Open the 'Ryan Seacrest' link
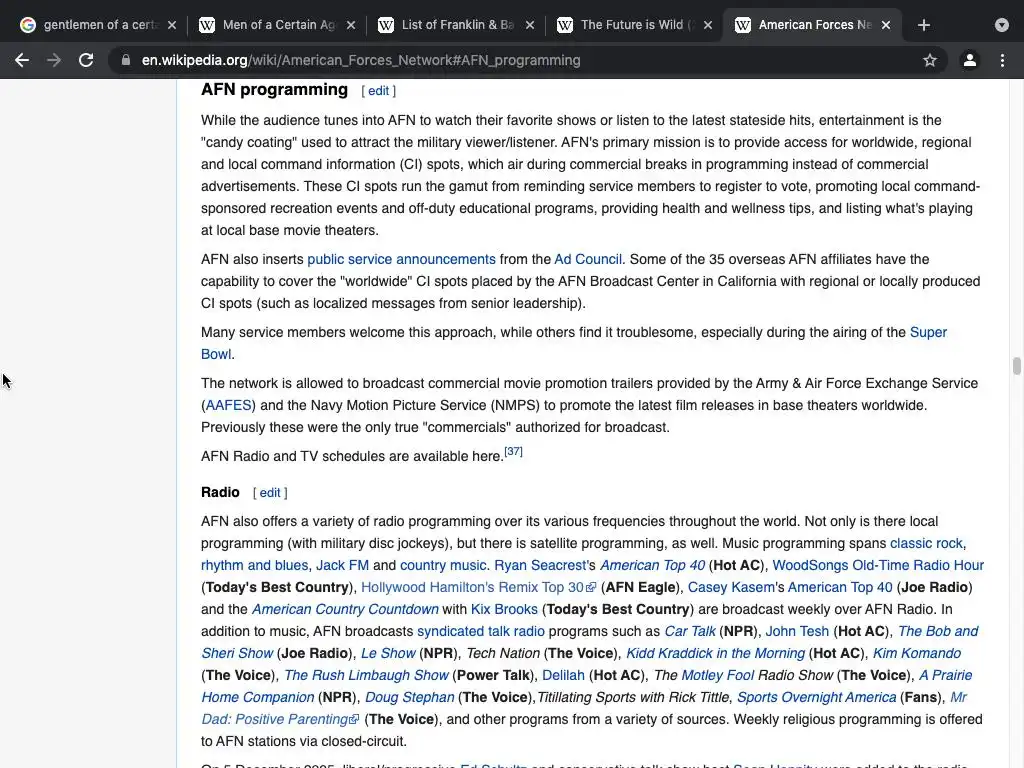The width and height of the screenshot is (1024, 768). 540,566
